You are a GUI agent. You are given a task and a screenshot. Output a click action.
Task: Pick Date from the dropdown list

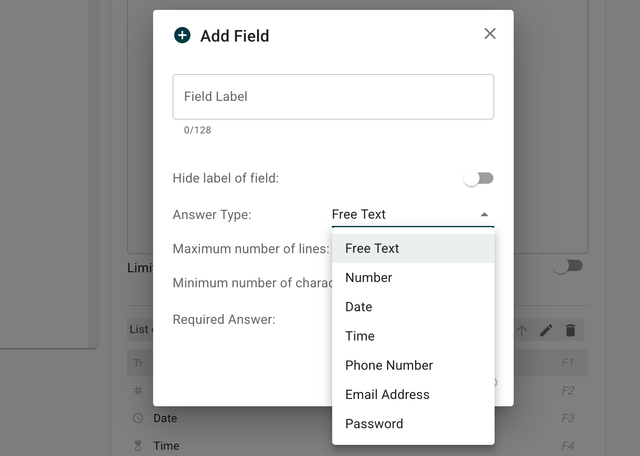click(x=359, y=307)
